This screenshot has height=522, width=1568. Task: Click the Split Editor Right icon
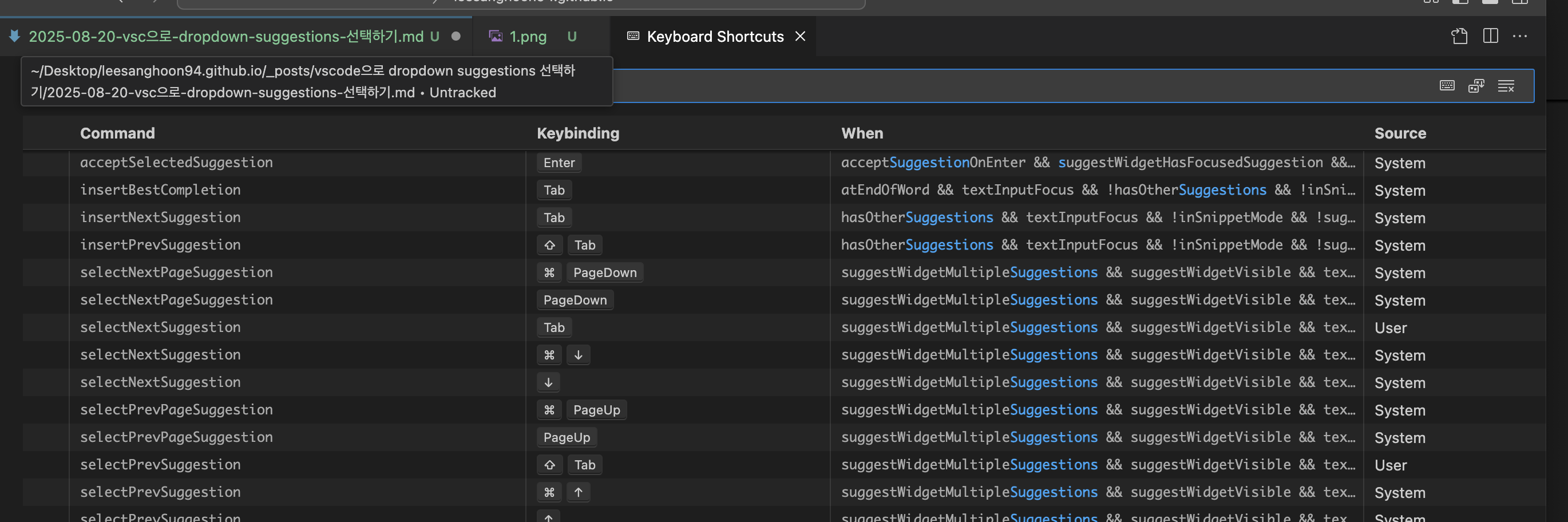(1490, 37)
